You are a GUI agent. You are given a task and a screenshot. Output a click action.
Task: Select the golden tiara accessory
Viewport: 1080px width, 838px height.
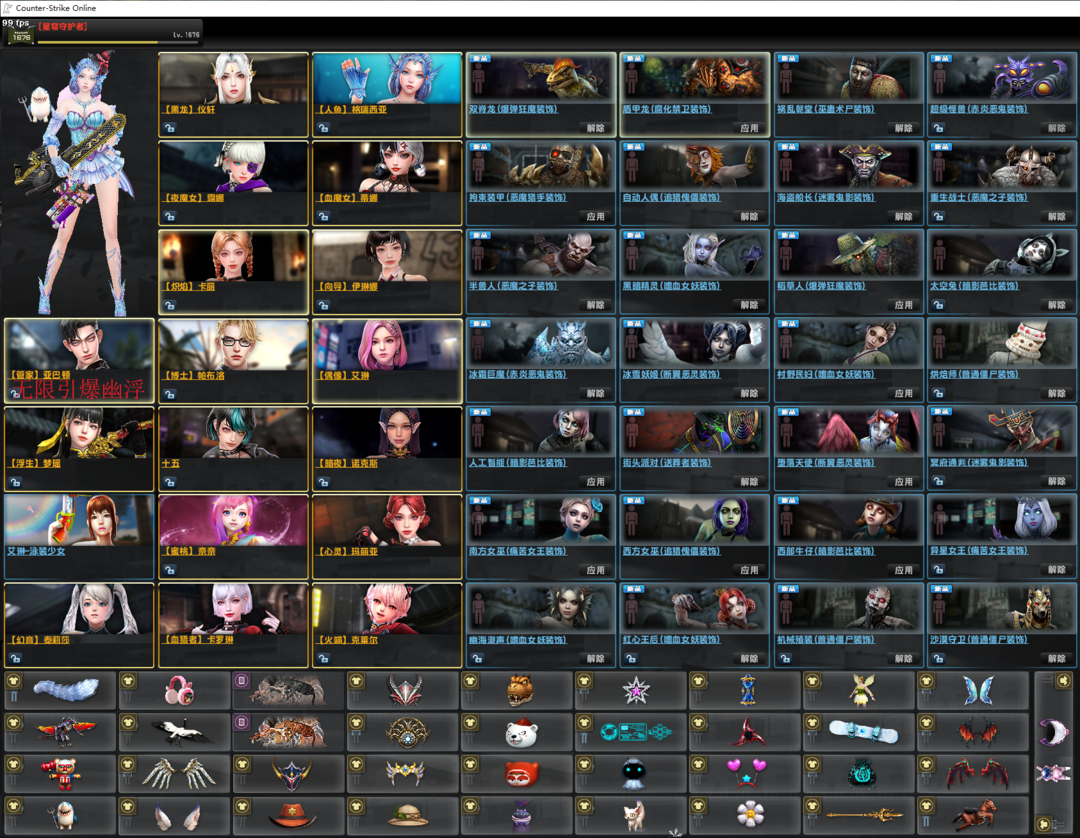pyautogui.click(x=405, y=773)
